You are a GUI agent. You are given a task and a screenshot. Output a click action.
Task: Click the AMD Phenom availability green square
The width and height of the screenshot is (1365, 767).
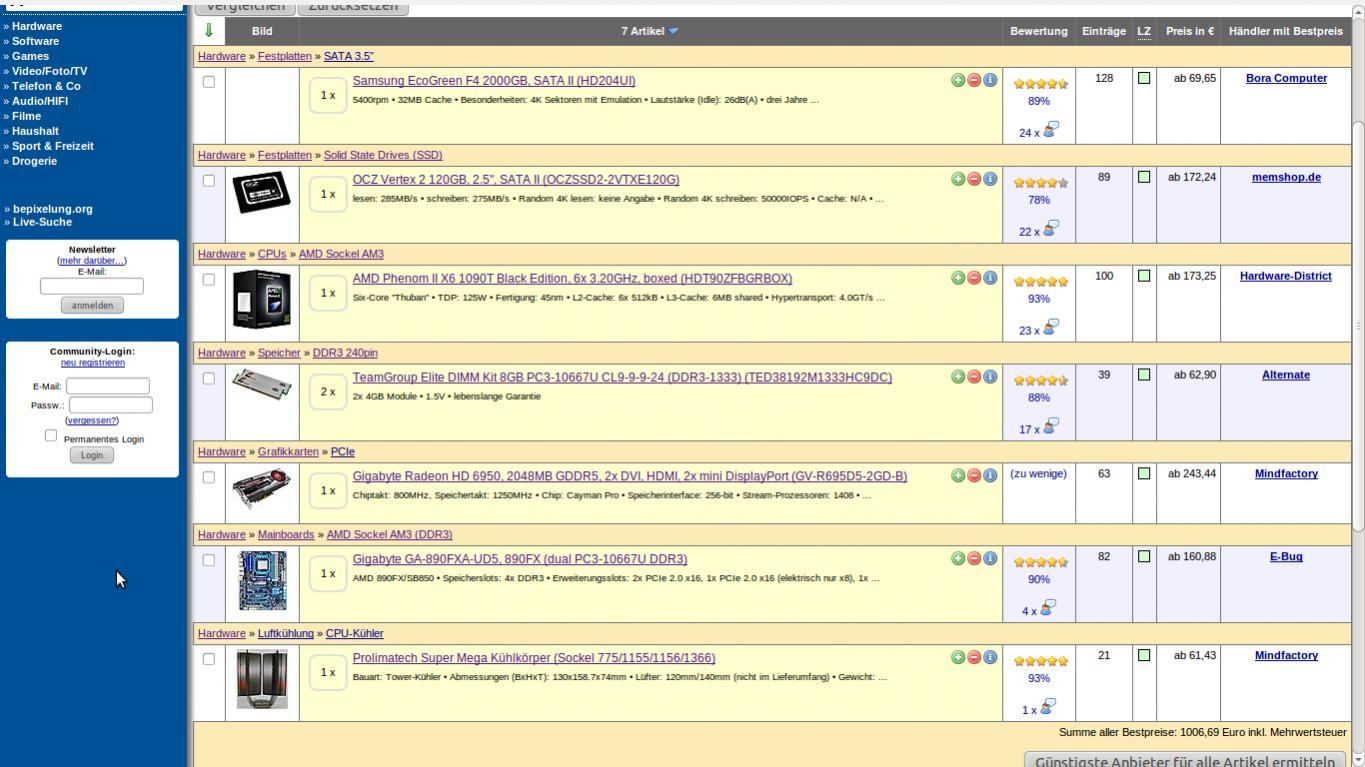pos(1144,276)
